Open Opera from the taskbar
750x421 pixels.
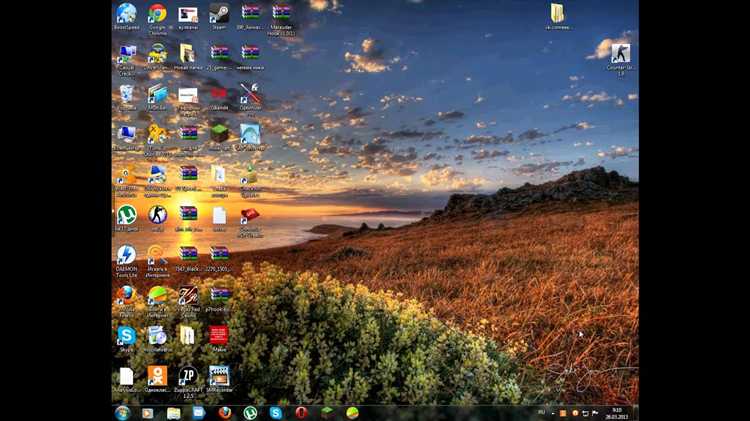301,413
